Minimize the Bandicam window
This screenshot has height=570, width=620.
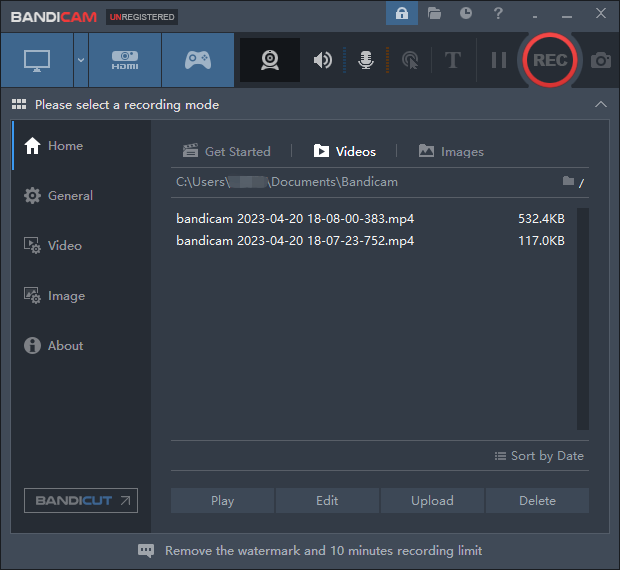click(567, 15)
